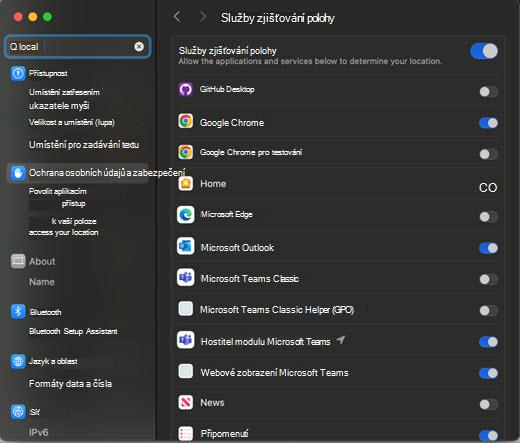This screenshot has height=443, width=520.
Task: Select Velikost a umístění (lupa) result
Action: coord(72,122)
